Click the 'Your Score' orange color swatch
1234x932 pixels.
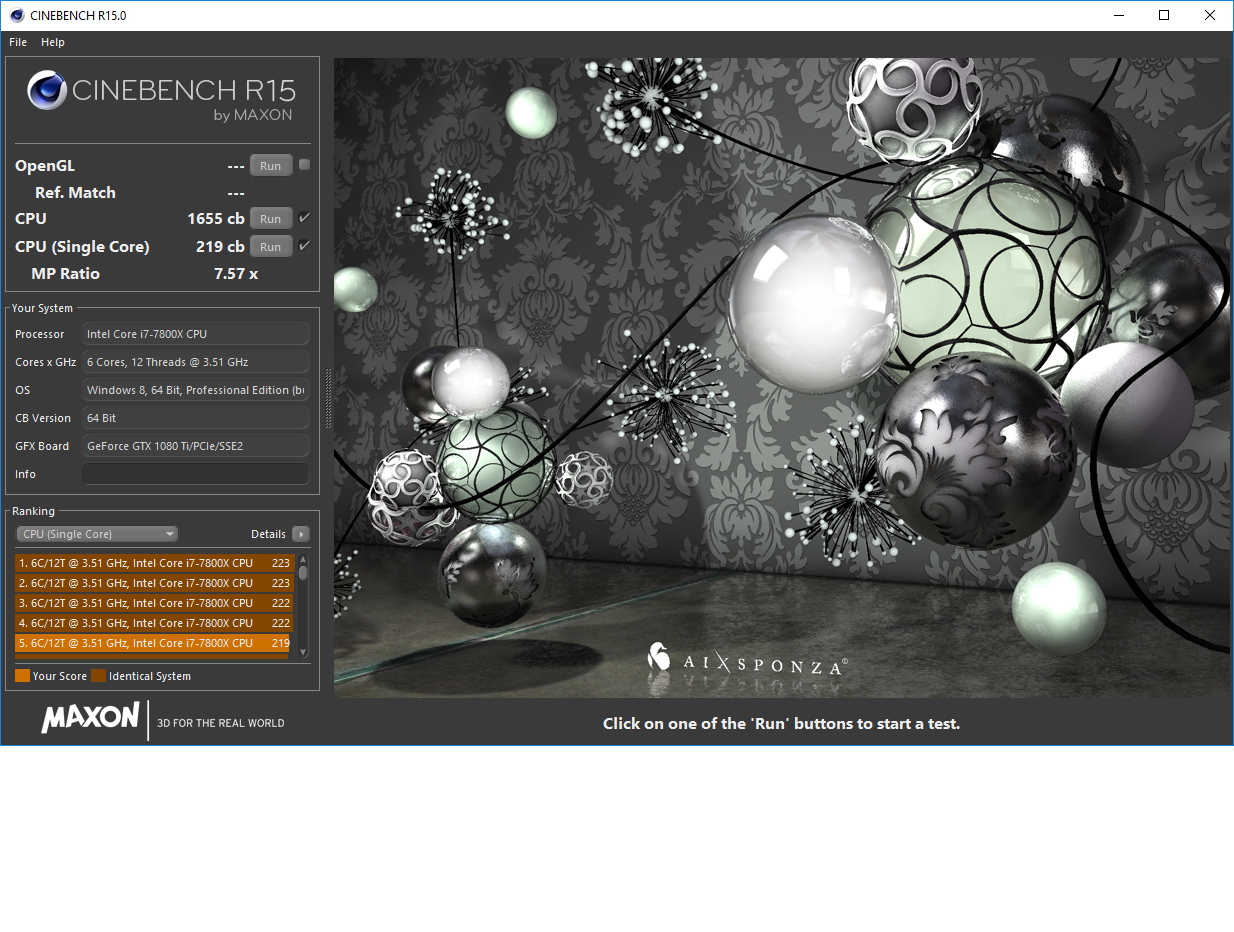pyautogui.click(x=22, y=676)
